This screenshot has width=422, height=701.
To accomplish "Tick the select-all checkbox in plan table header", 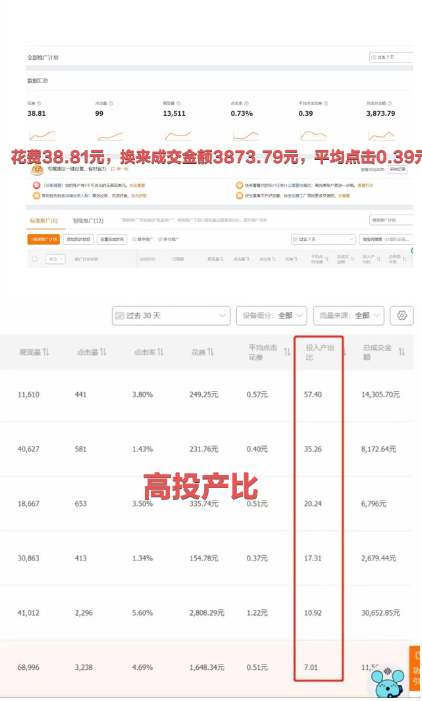I will coord(34,259).
